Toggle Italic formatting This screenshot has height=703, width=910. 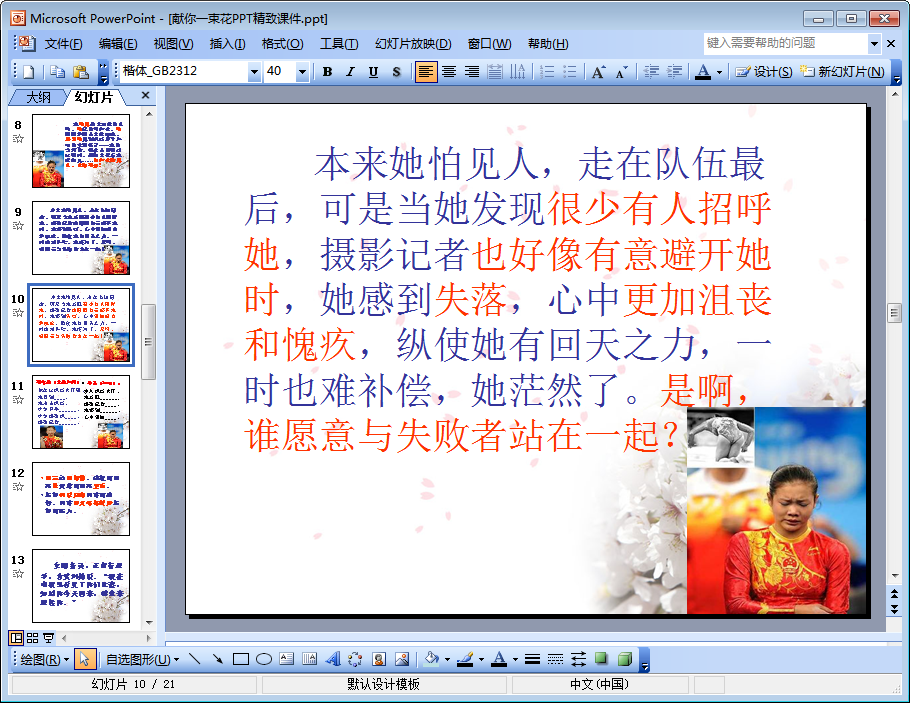pyautogui.click(x=350, y=72)
